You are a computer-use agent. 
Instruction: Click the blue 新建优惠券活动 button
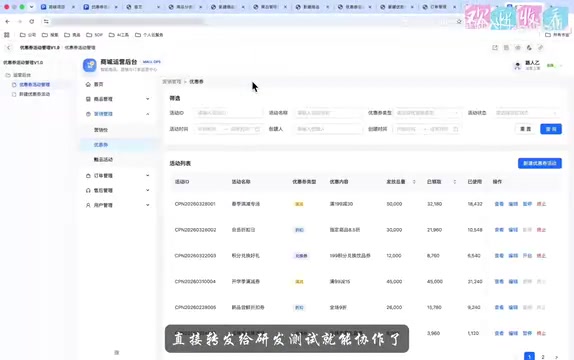(540, 163)
